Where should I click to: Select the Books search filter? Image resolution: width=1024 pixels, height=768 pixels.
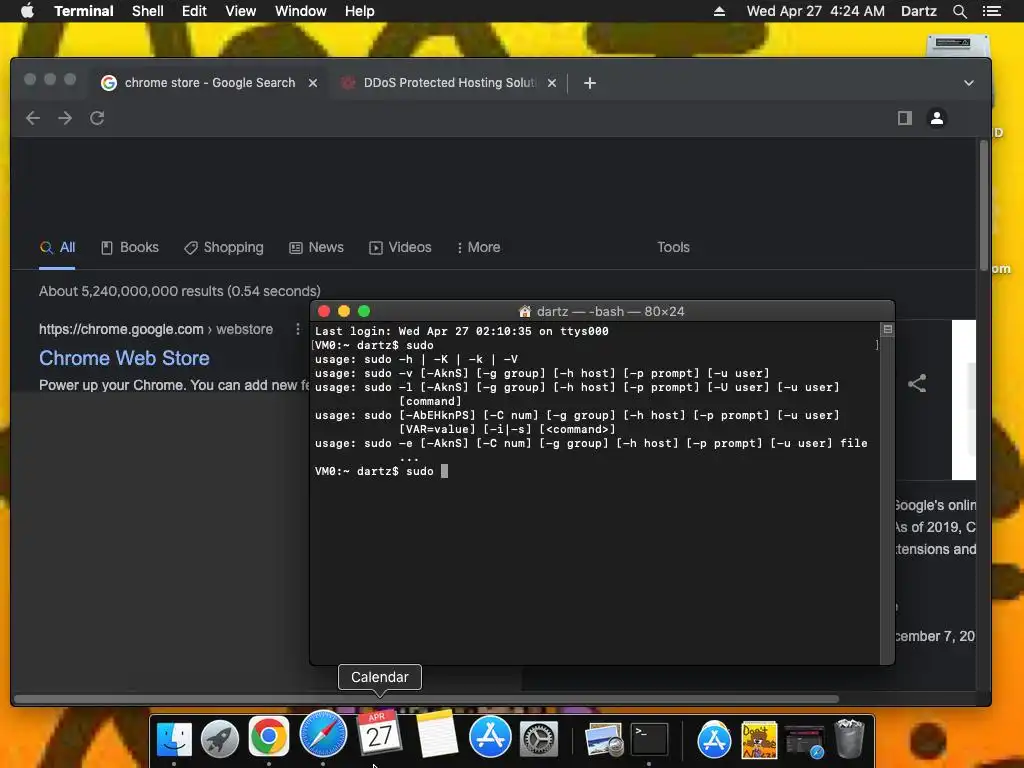(130, 248)
